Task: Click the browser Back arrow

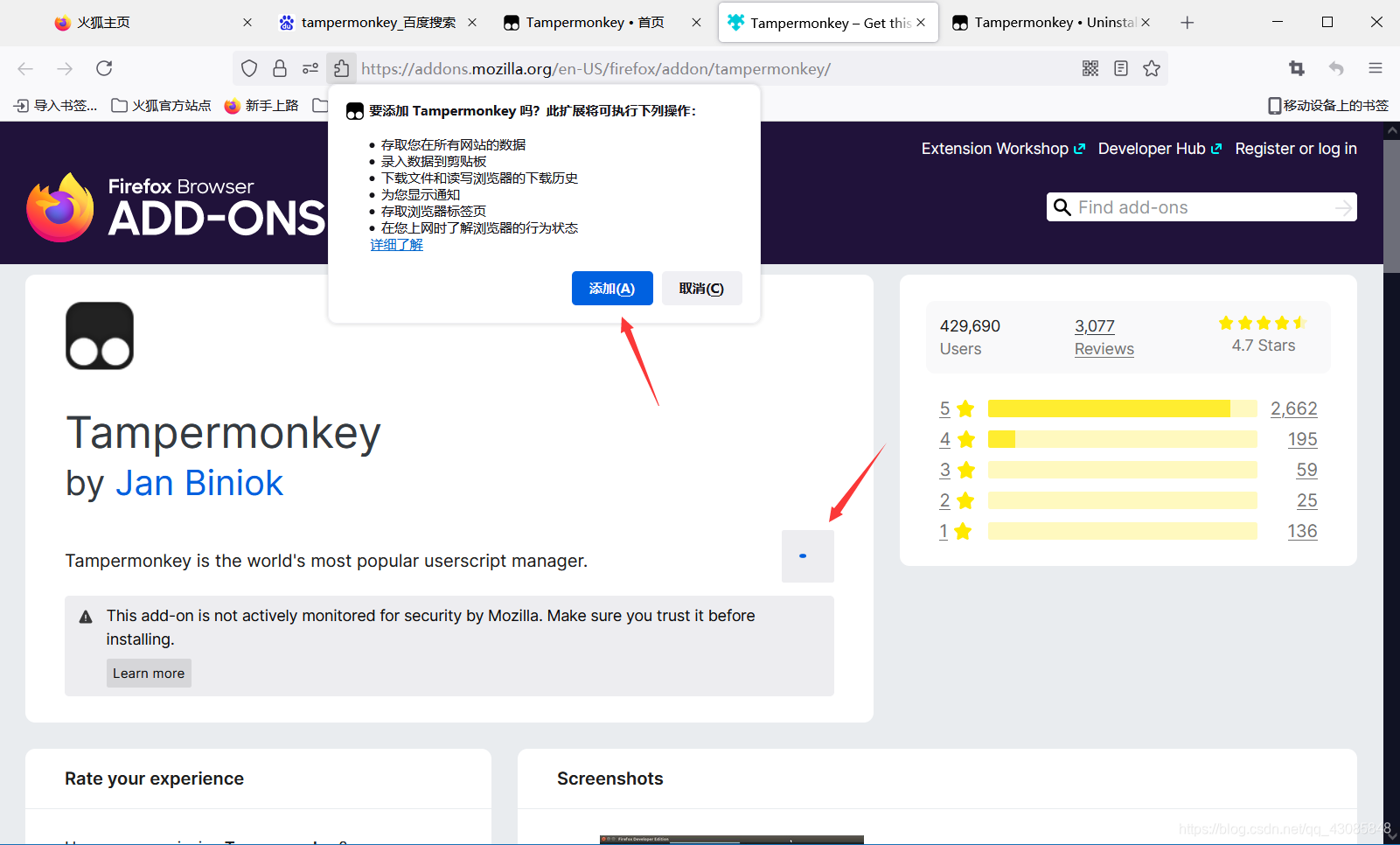Action: (x=25, y=68)
